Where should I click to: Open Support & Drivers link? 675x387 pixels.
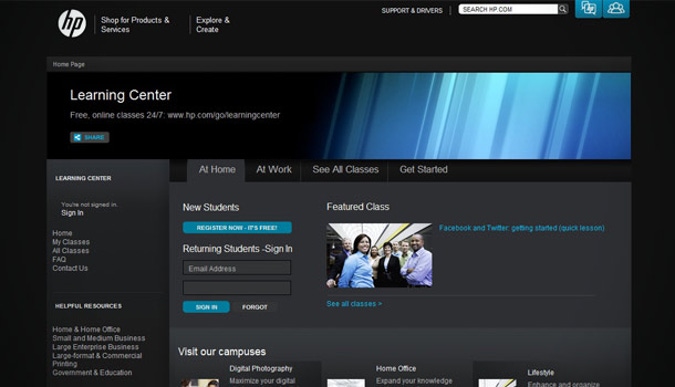(412, 10)
